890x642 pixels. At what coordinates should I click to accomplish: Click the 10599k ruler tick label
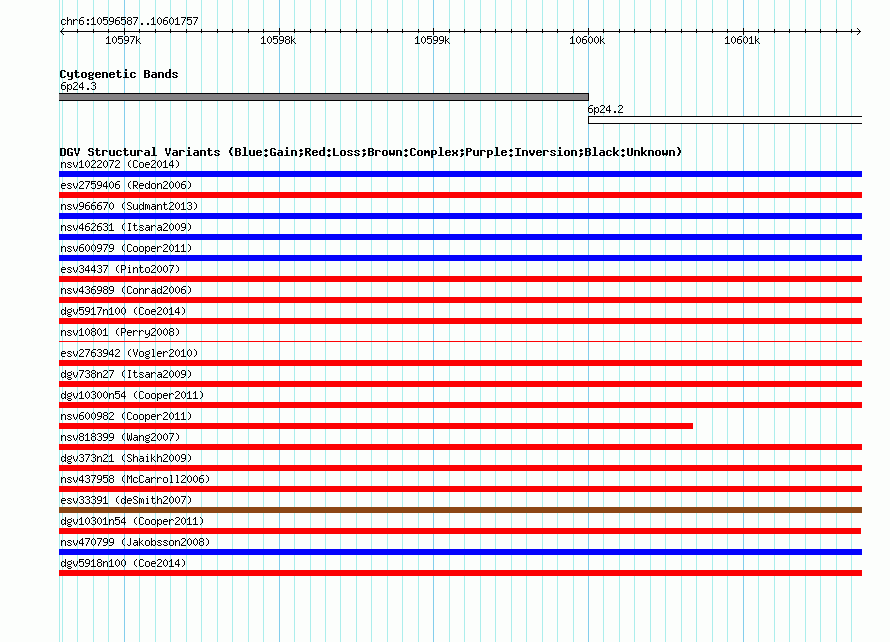(432, 40)
